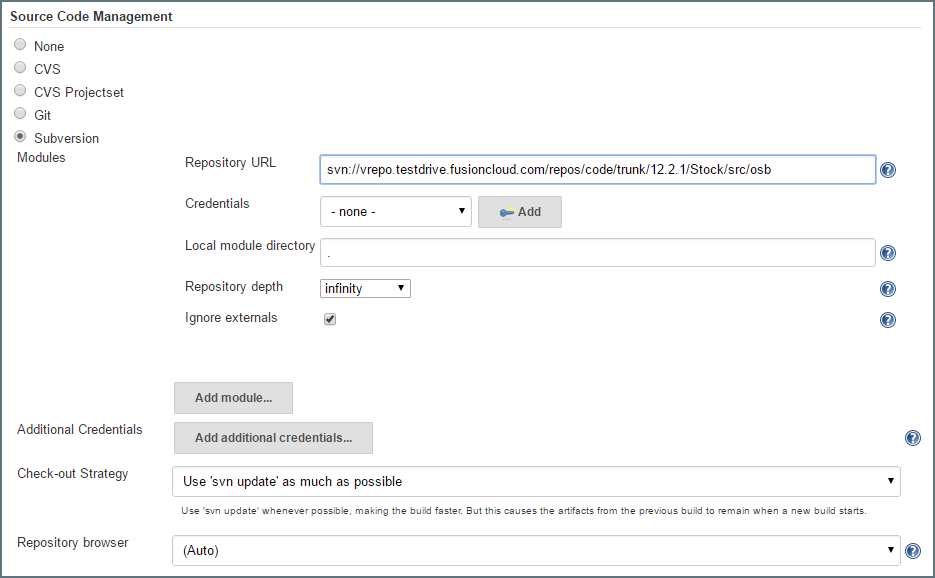Show help for Repository depth
935x578 pixels.
pos(887,289)
